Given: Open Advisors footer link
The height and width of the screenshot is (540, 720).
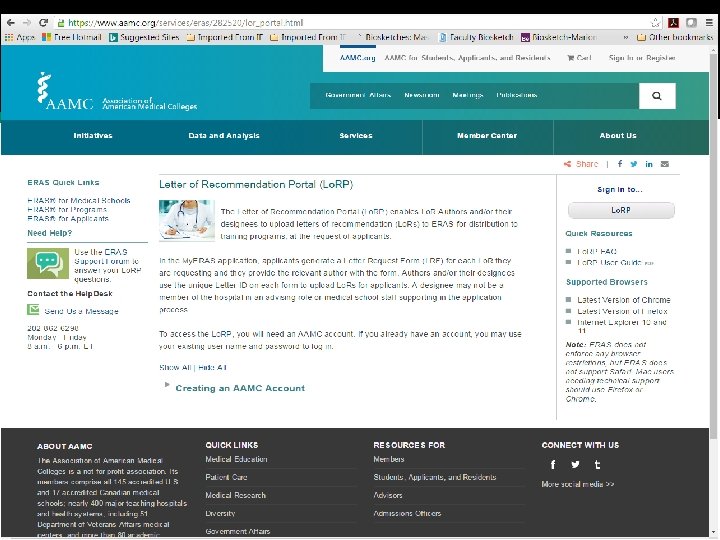Looking at the screenshot, I should click(388, 495).
